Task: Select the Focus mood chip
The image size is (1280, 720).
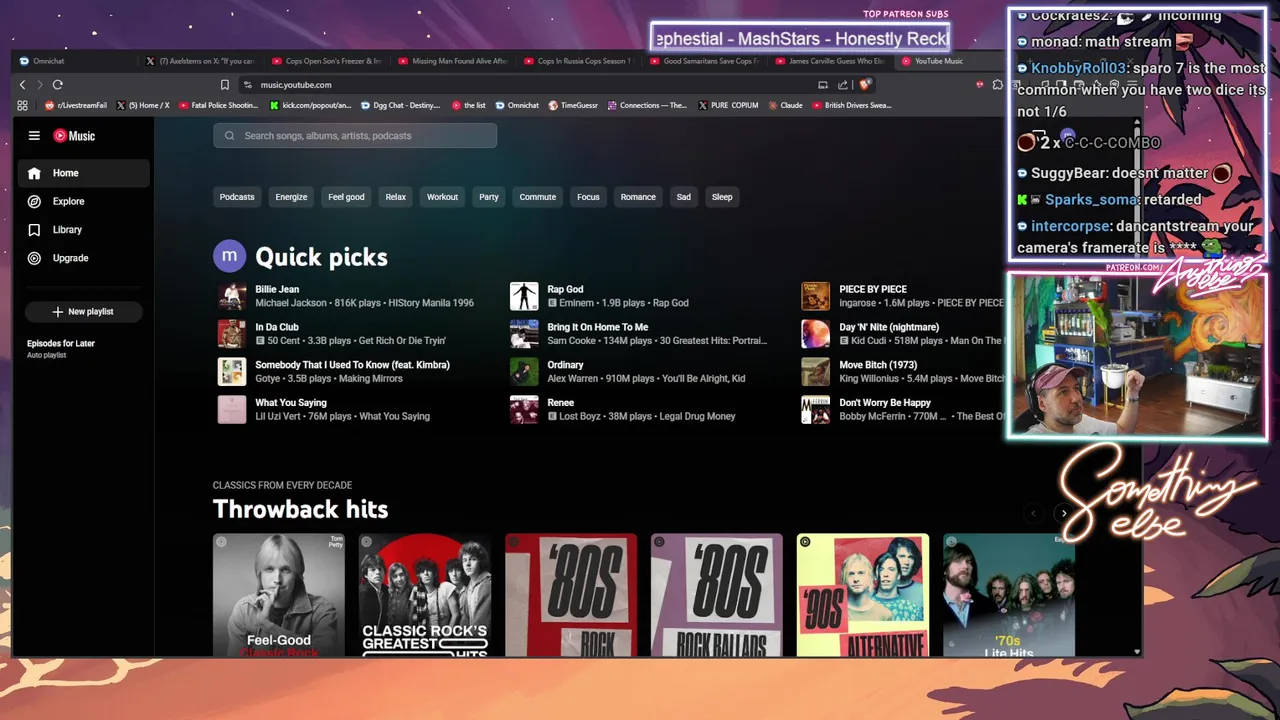Action: coord(588,197)
